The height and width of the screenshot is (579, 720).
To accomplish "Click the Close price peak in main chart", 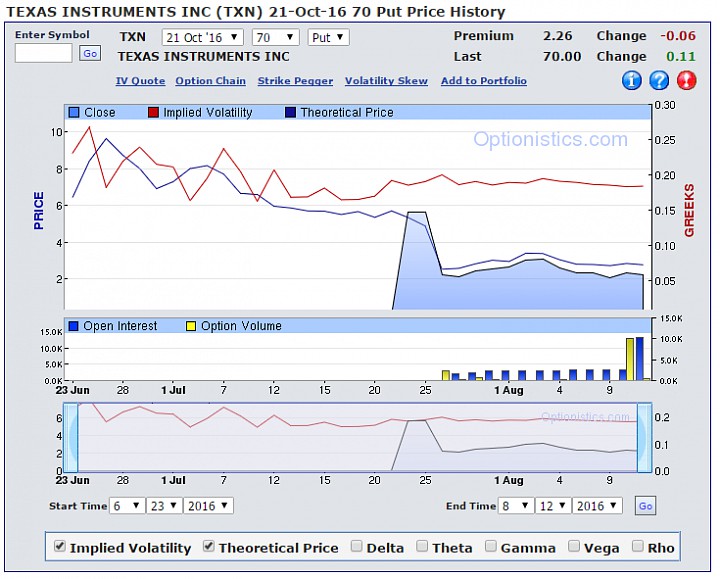I will [x=416, y=213].
